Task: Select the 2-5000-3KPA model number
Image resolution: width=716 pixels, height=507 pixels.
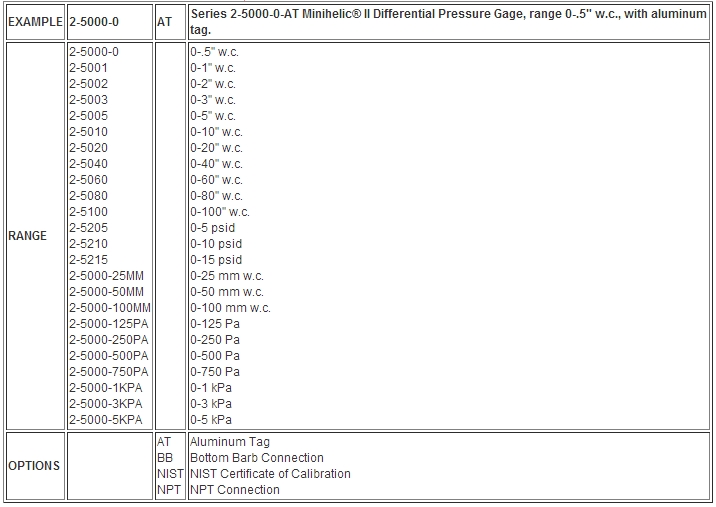Action: 106,404
